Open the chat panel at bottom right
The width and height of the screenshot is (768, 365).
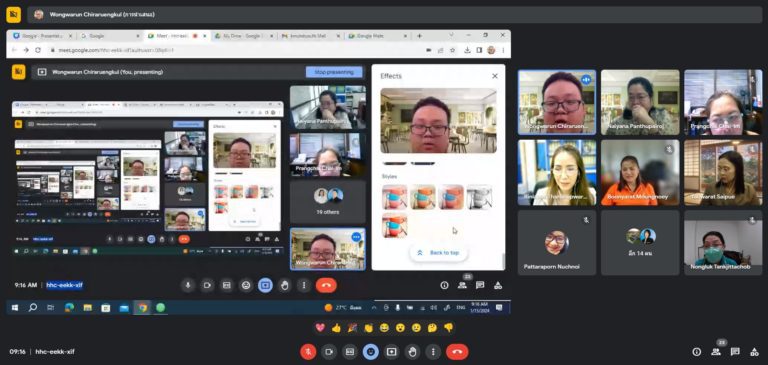(735, 351)
